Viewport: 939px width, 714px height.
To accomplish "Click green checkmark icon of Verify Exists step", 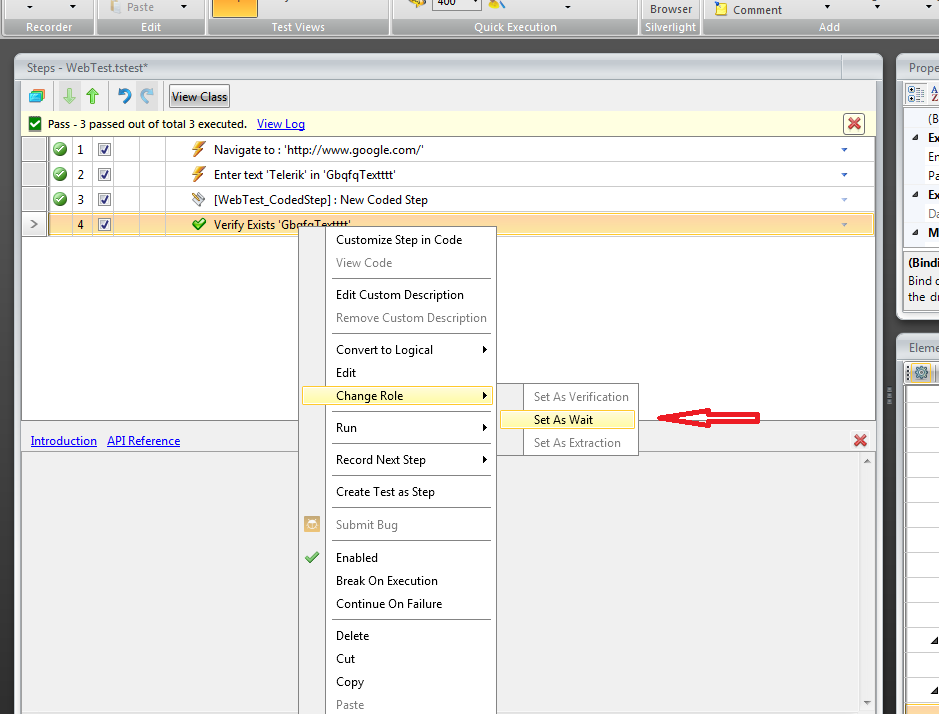I will 199,224.
